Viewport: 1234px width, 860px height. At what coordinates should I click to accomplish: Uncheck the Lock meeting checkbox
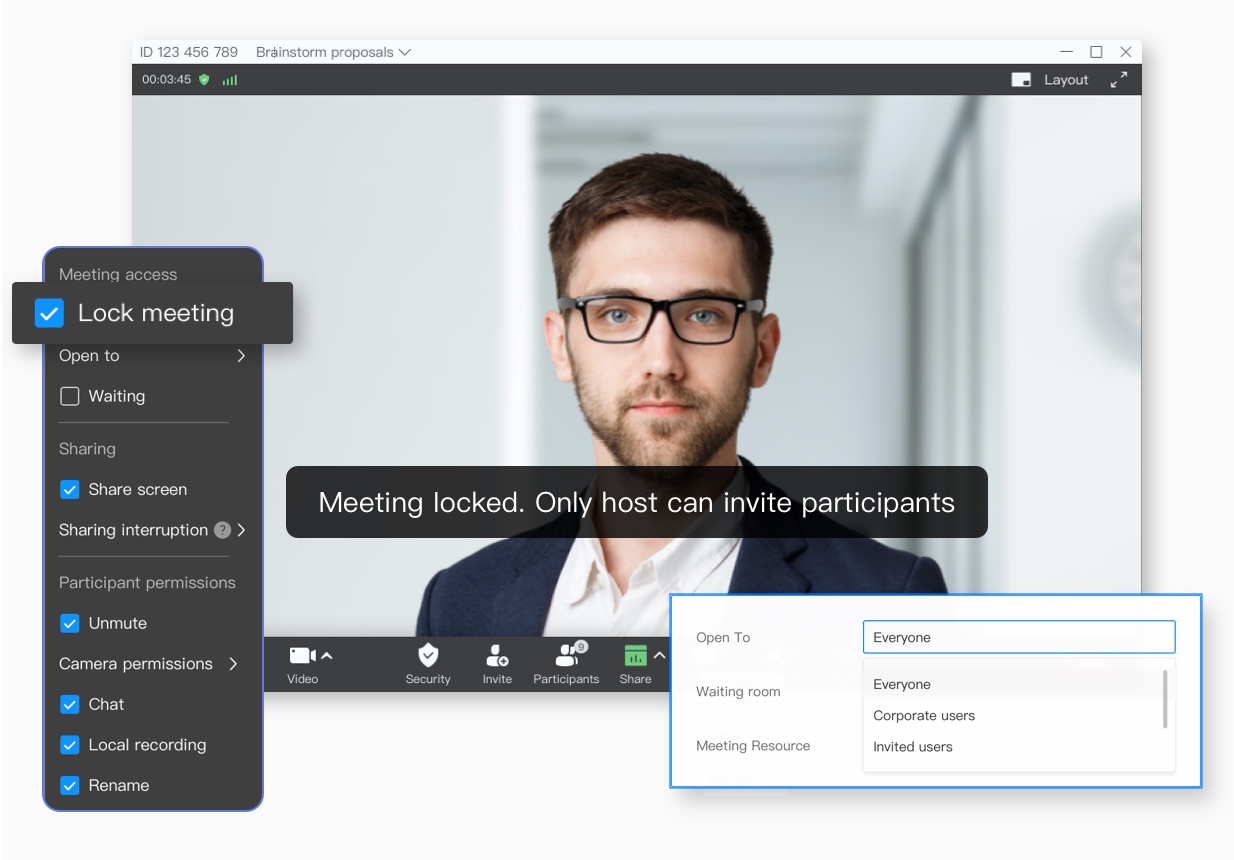49,313
